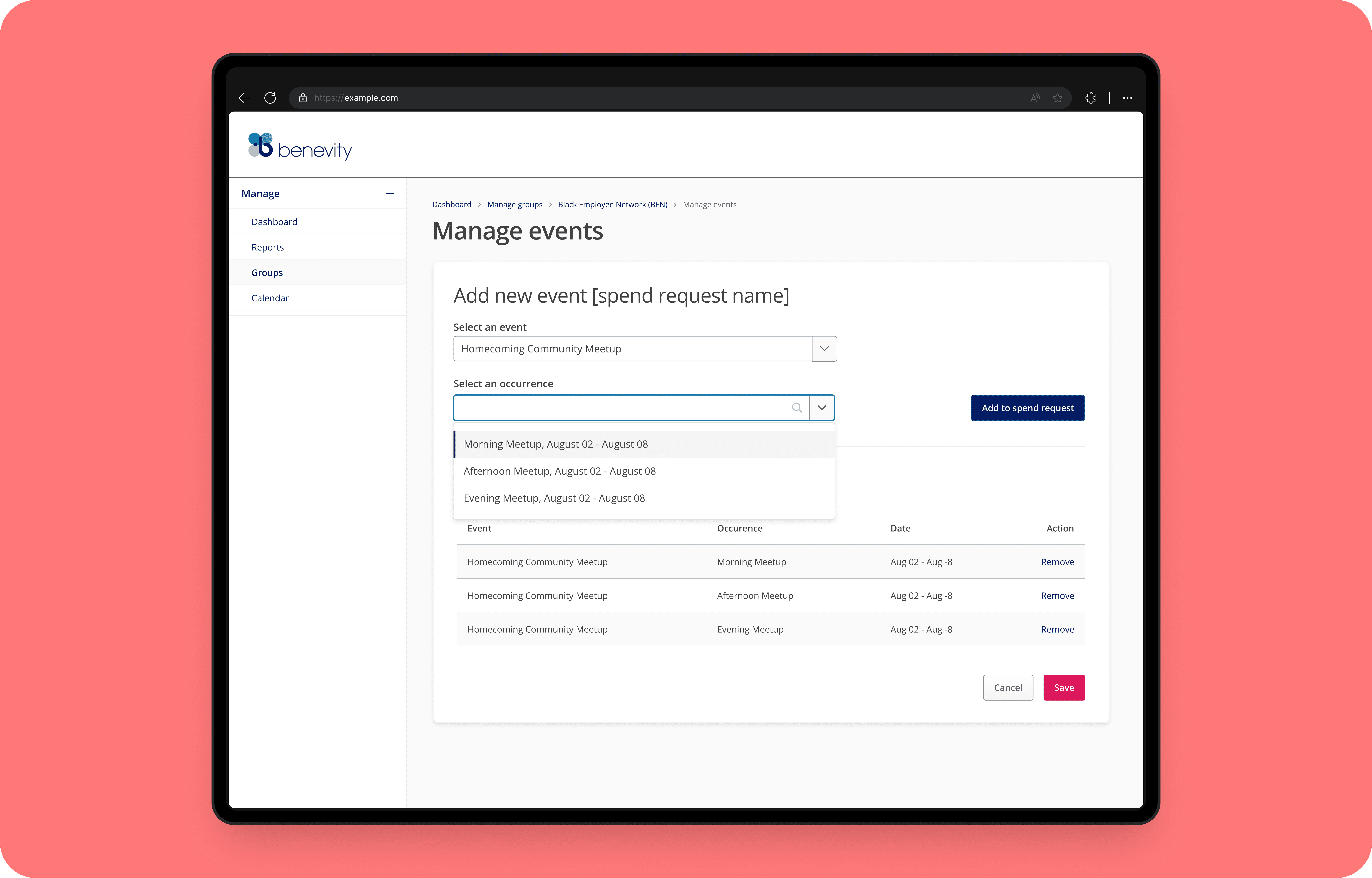Open Black Employee Network (BEN) breadcrumb
The image size is (1372, 878).
coord(613,205)
